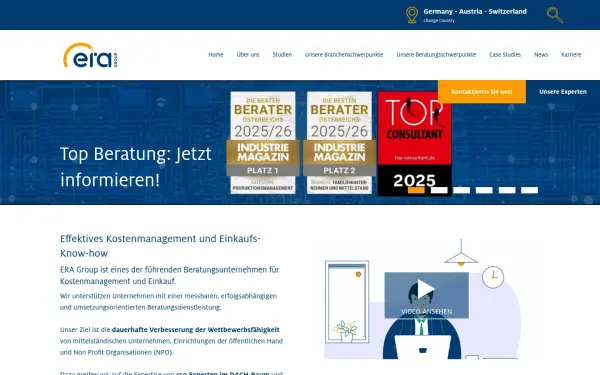Select the first orange slider indicator
This screenshot has height=375, width=600.
(x=416, y=190)
